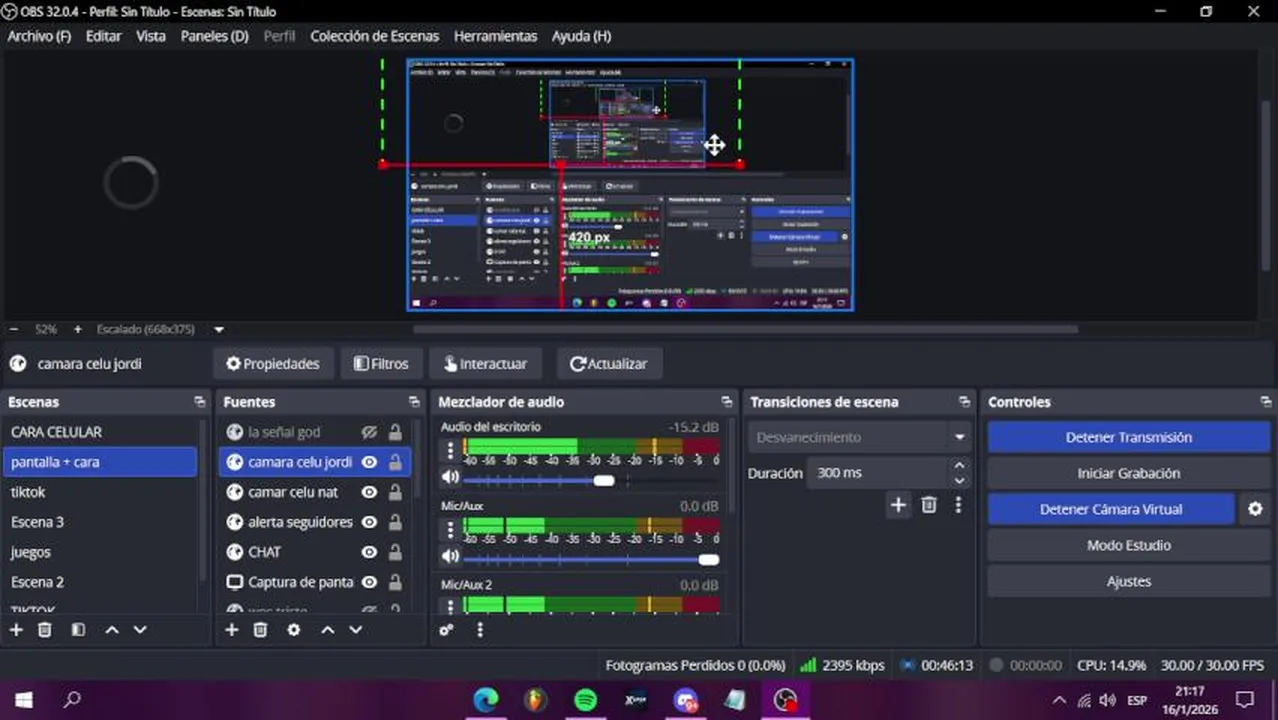Viewport: 1278px width, 720px height.
Task: Open options menu for Mic/Aux channel
Action: point(450,529)
